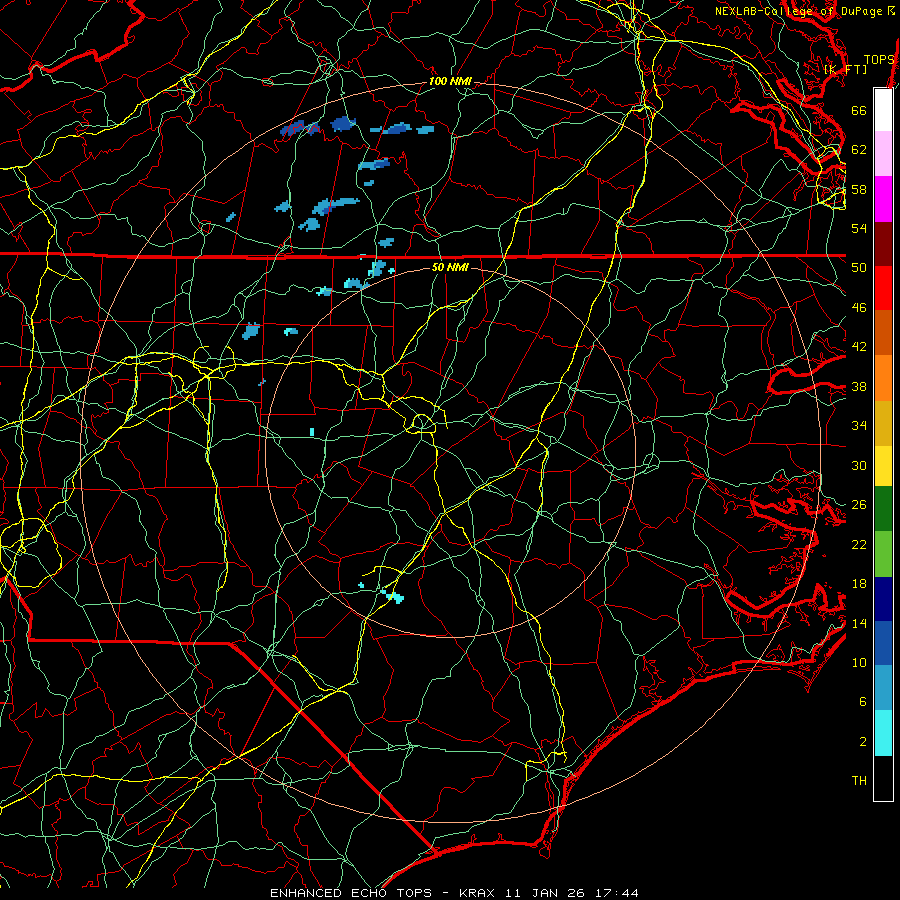The image size is (900, 900).
Task: Click the magenta legend swatch
Action: [883, 199]
